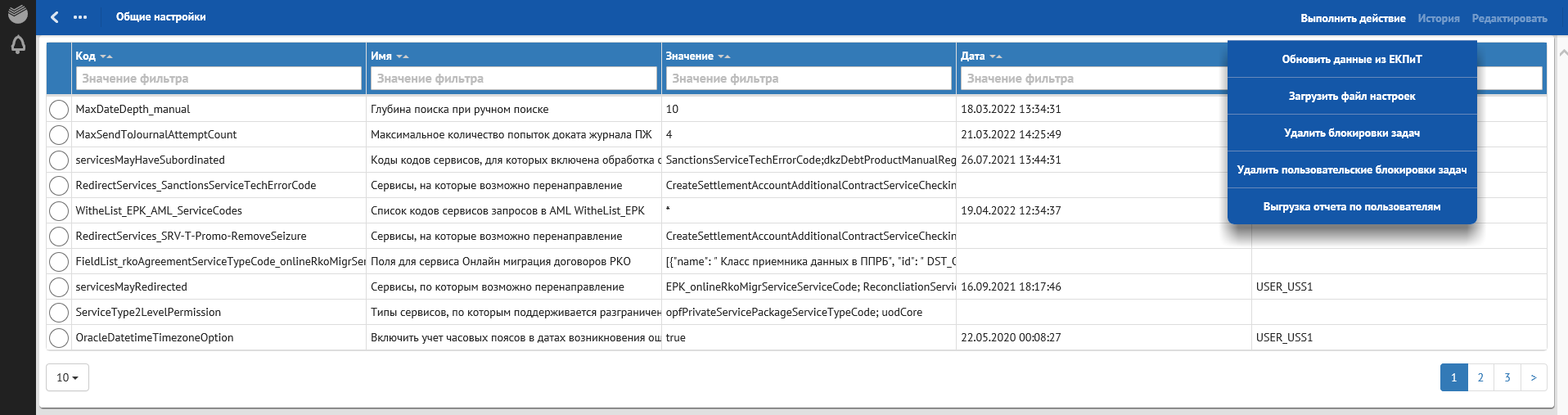Click the Sber logo icon in sidebar
Image resolution: width=1568 pixels, height=415 pixels.
click(18, 14)
